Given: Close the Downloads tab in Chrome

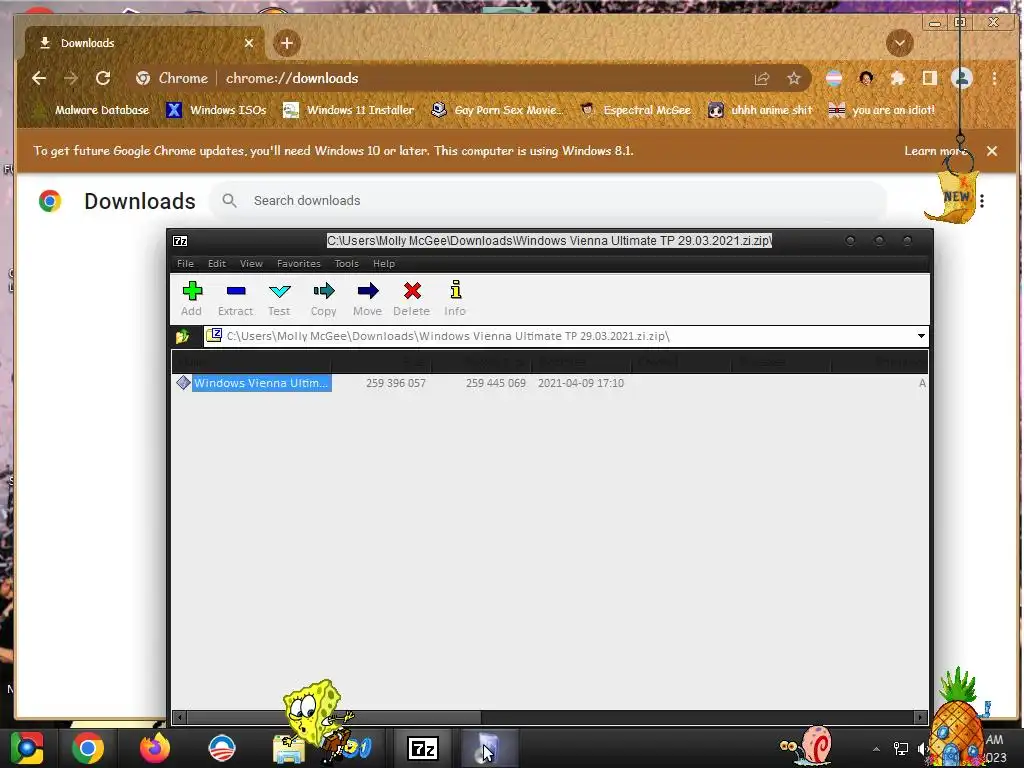Looking at the screenshot, I should [249, 43].
